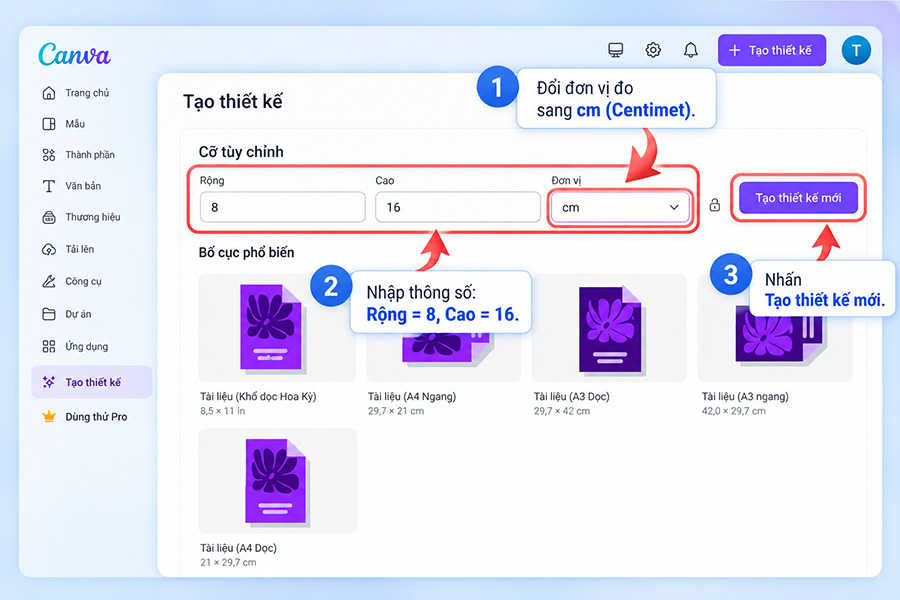This screenshot has width=900, height=600.
Task: Open the user avatar T menu
Action: click(856, 51)
